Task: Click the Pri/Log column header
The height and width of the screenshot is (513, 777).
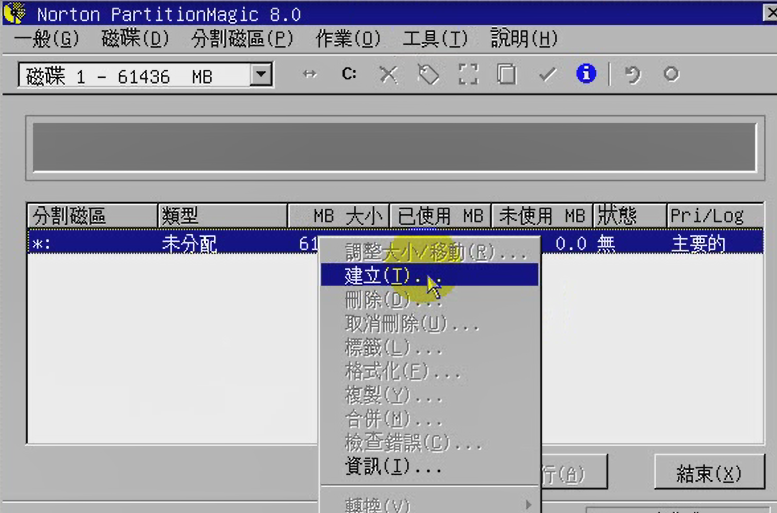Action: [715, 216]
